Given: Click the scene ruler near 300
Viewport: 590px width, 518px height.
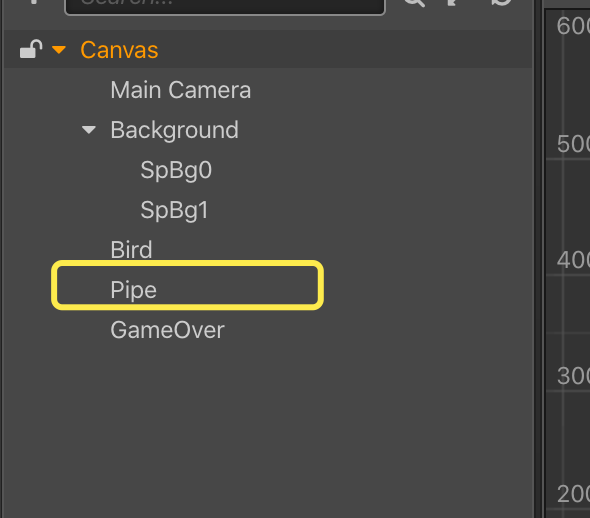Looking at the screenshot, I should point(573,375).
